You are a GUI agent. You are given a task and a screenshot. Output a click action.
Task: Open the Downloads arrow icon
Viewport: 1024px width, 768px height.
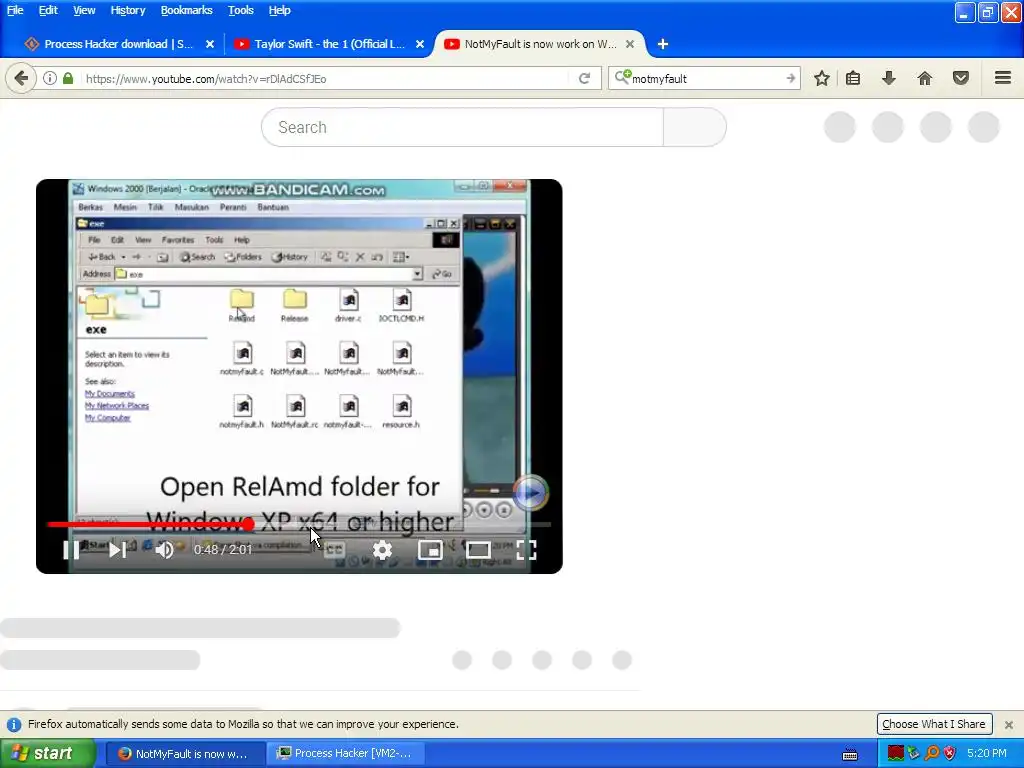point(888,78)
